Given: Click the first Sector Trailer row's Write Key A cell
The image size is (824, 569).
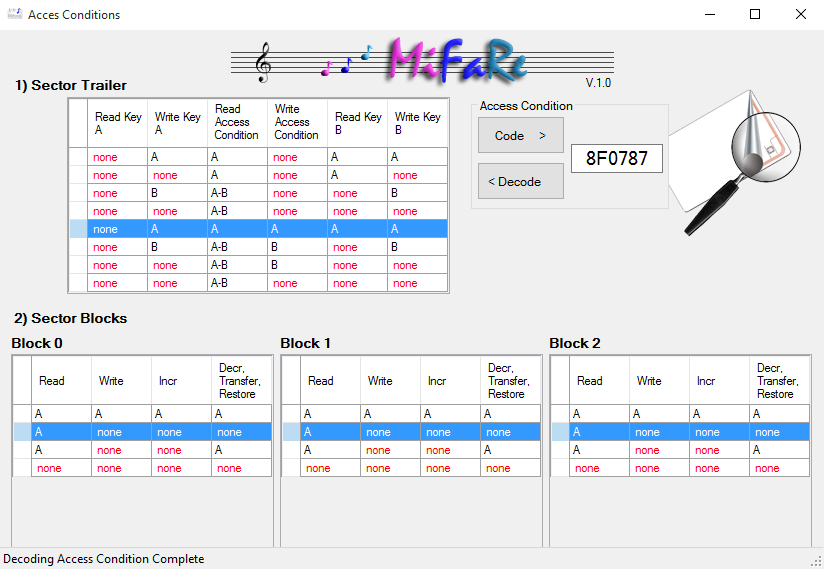Looking at the screenshot, I should point(178,157).
